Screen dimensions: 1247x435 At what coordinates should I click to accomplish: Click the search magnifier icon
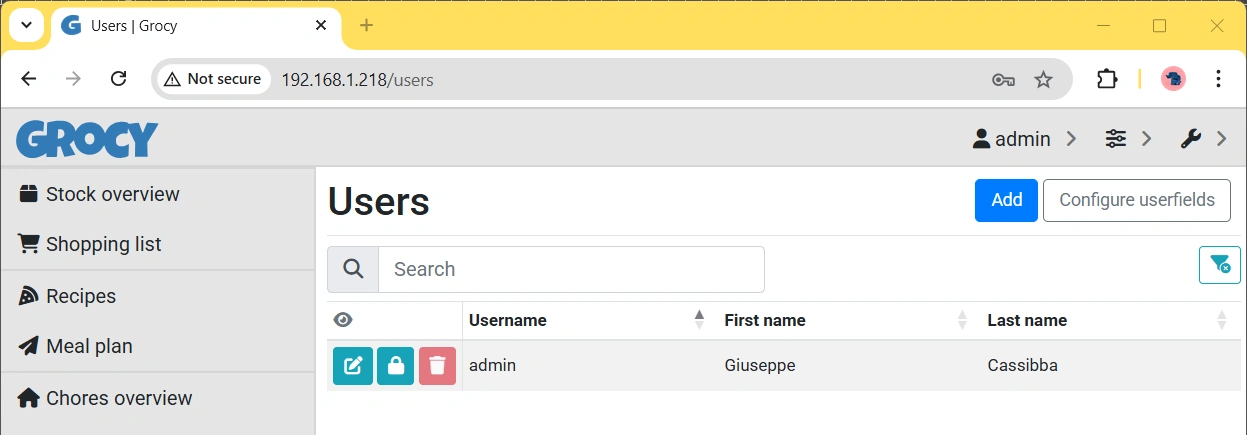pyautogui.click(x=353, y=269)
